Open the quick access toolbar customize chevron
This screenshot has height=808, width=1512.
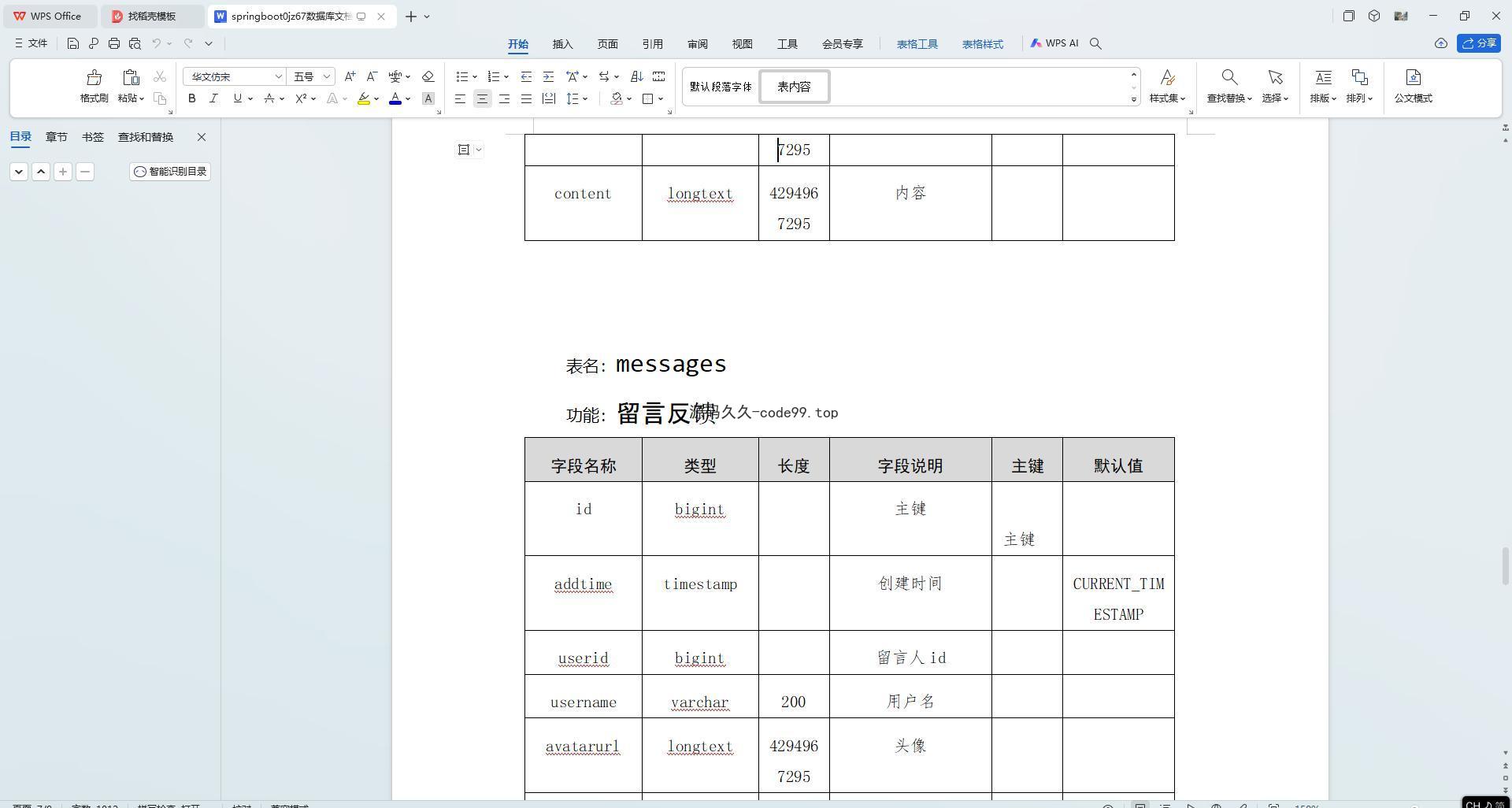209,43
